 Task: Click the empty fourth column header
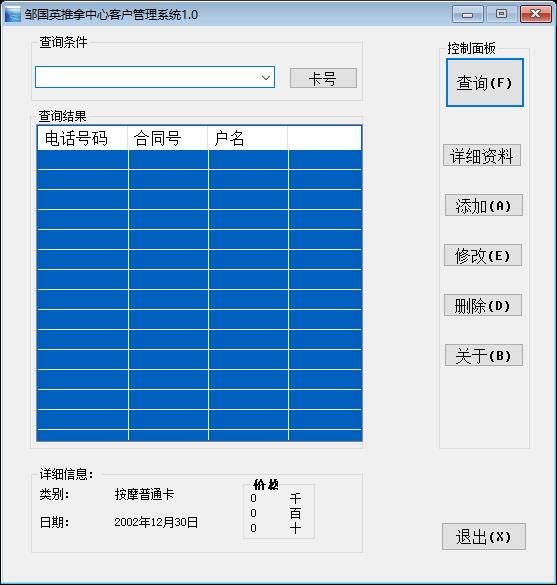(325, 138)
